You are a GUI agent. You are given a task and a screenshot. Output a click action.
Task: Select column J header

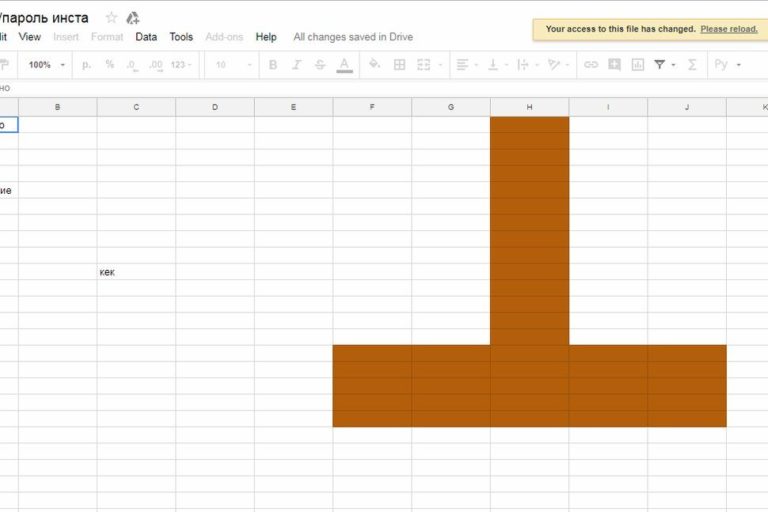click(x=687, y=107)
